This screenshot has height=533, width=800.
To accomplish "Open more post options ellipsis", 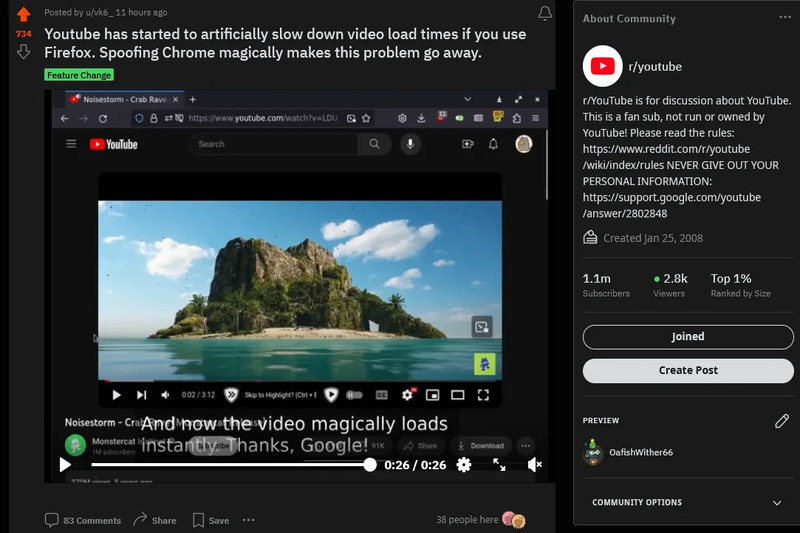I will tap(248, 520).
